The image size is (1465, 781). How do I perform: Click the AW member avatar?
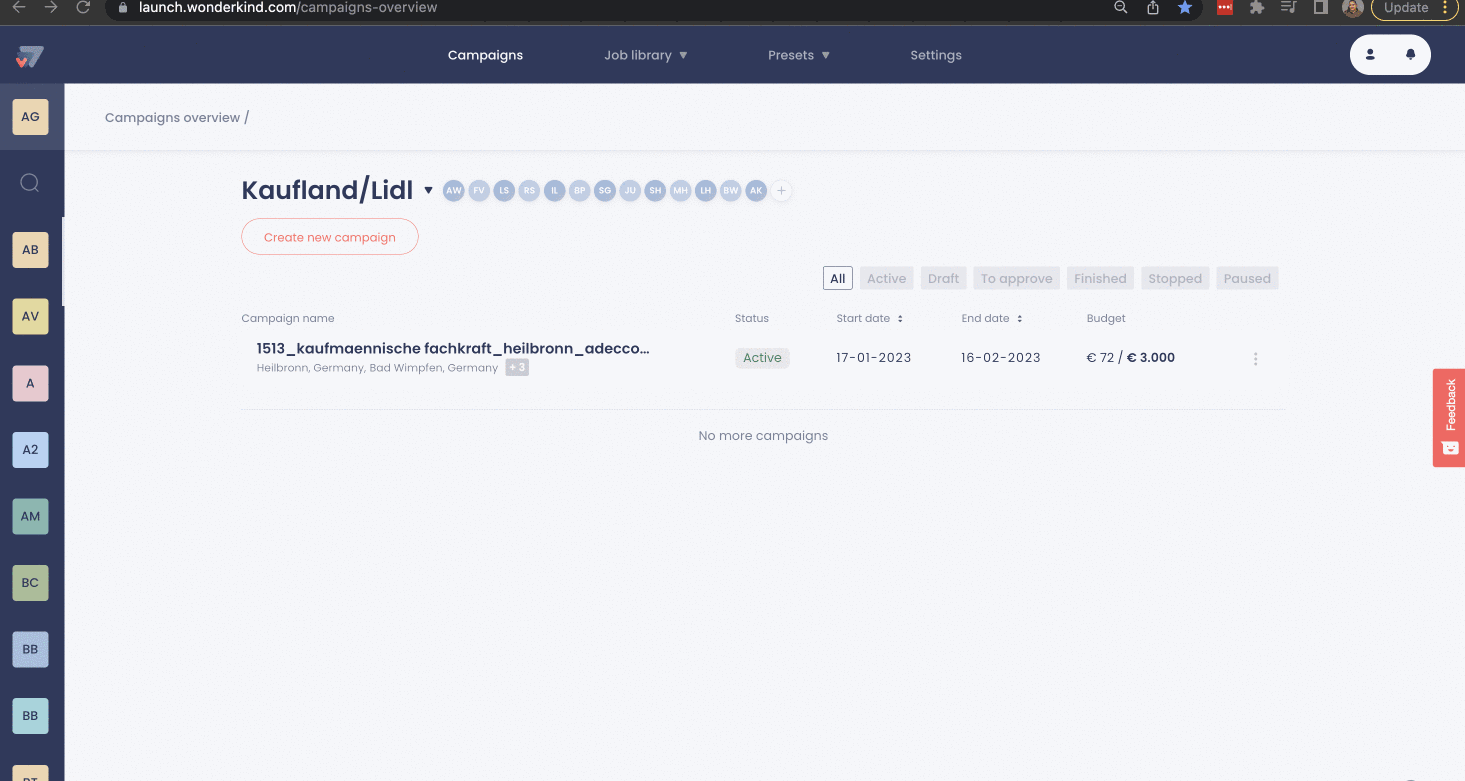coord(454,190)
